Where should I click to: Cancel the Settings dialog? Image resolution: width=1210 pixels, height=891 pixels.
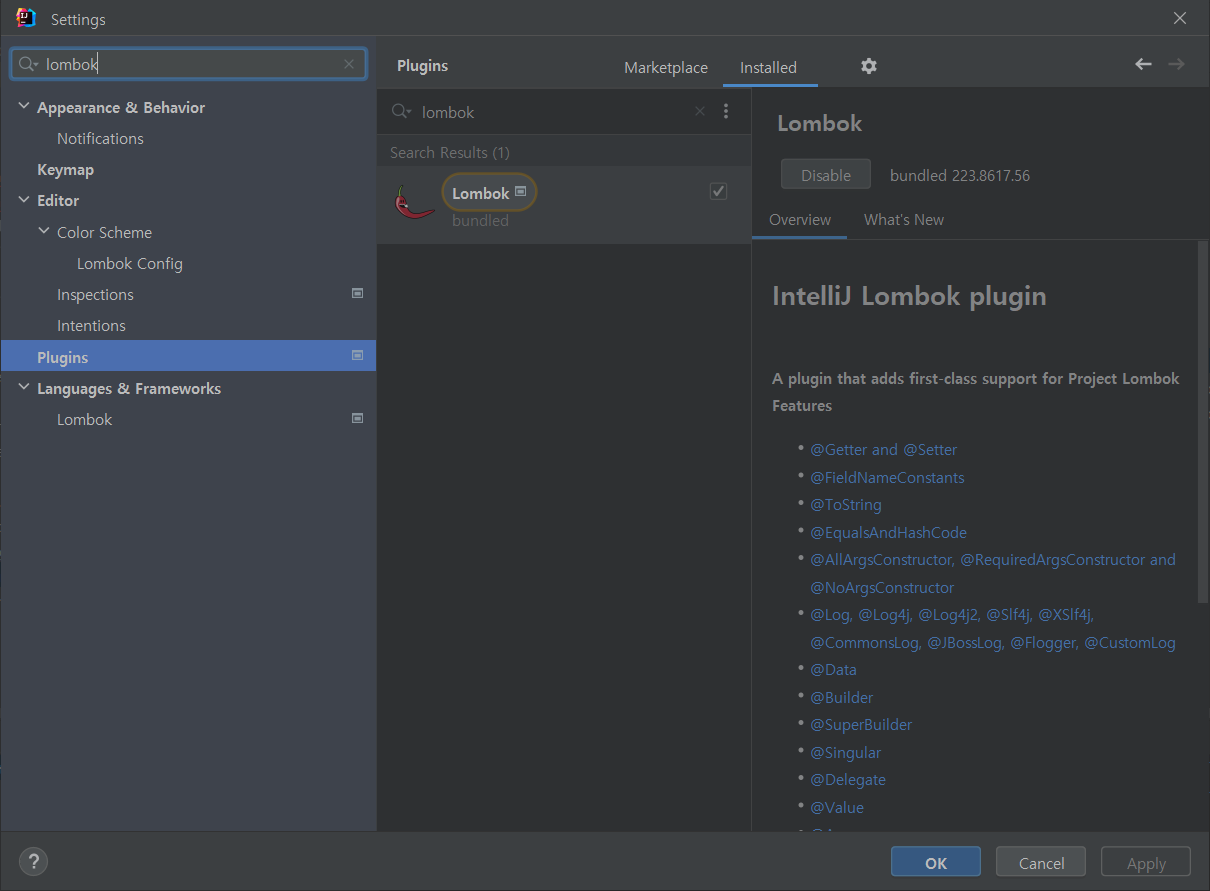(1041, 863)
